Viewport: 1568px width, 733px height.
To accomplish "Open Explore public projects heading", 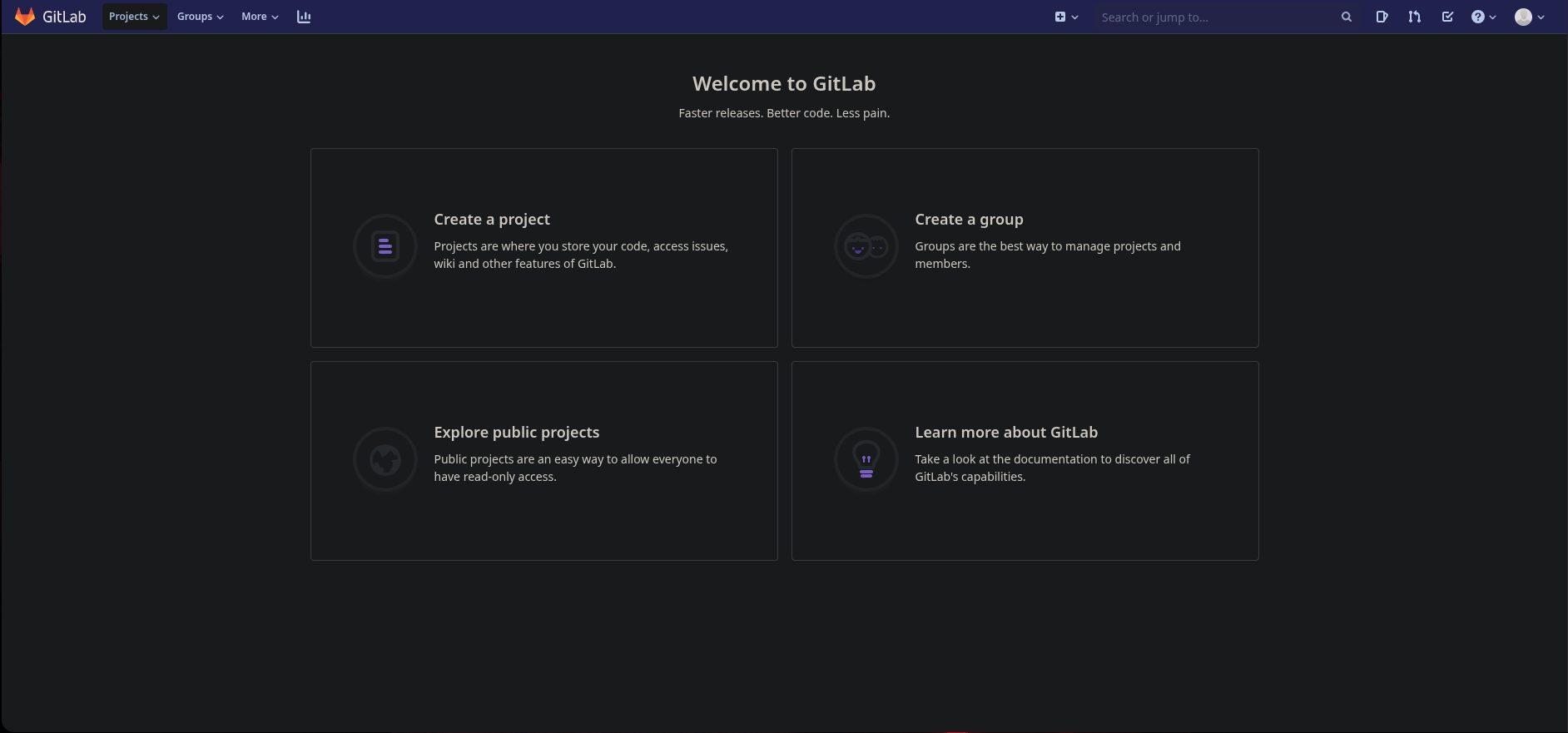I will (x=517, y=433).
